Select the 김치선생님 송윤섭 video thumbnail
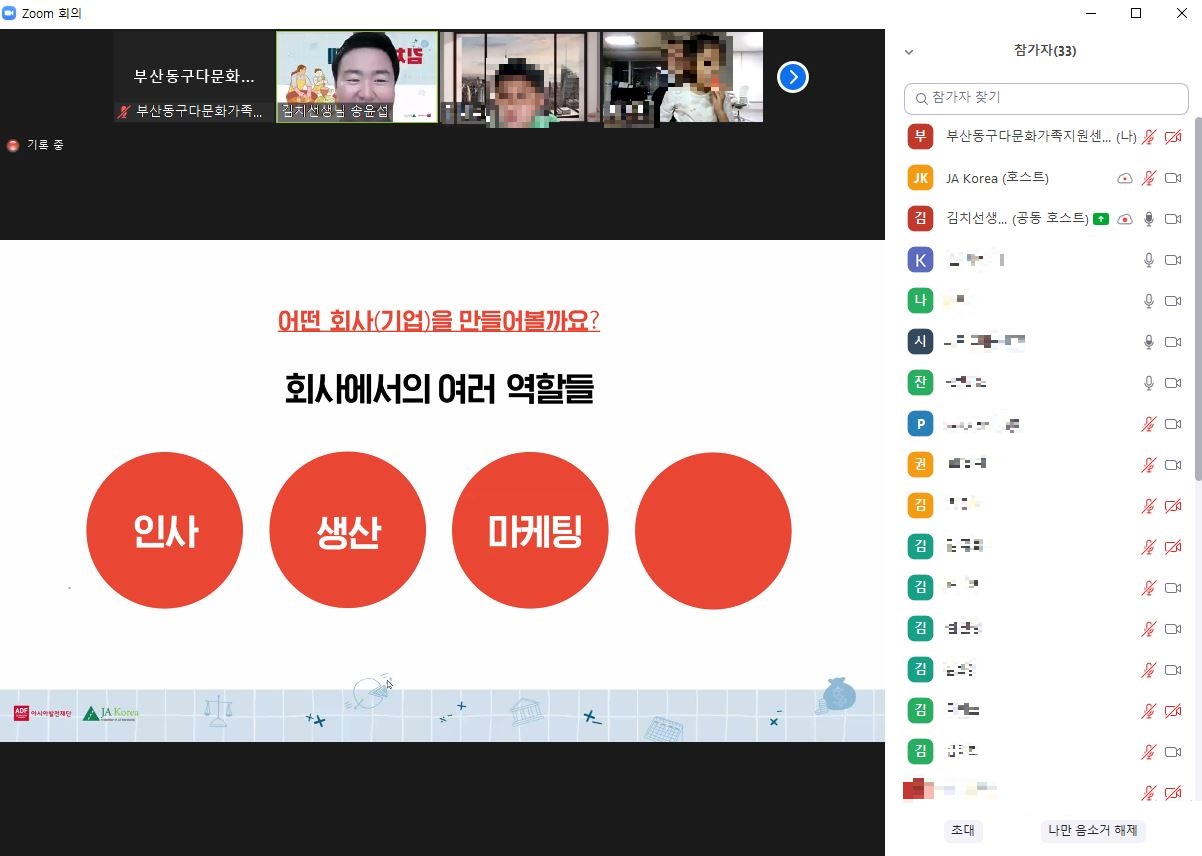 357,77
